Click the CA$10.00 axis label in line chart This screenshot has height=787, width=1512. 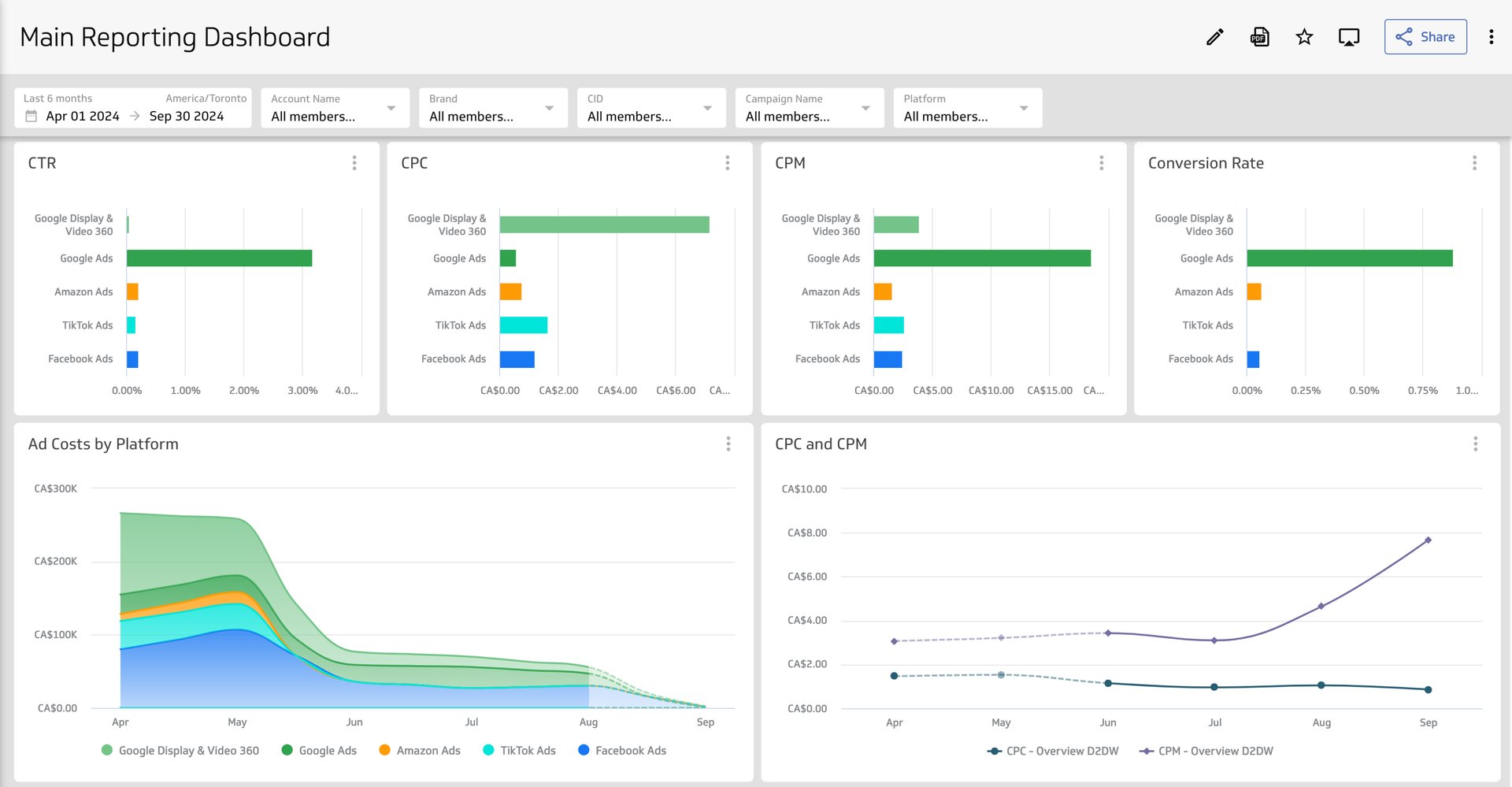(804, 489)
